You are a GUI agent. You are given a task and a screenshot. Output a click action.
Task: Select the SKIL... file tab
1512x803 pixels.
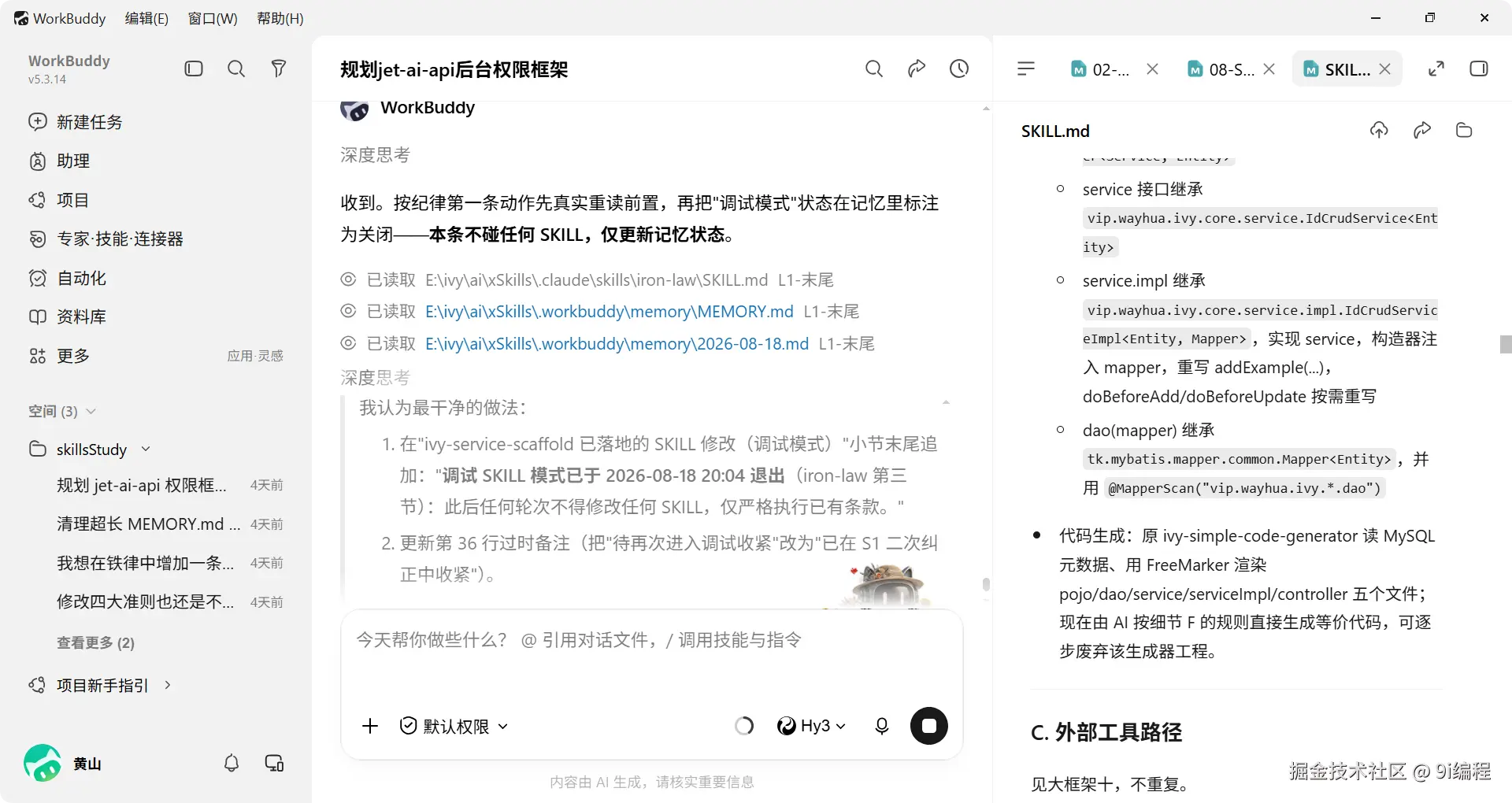(1337, 69)
